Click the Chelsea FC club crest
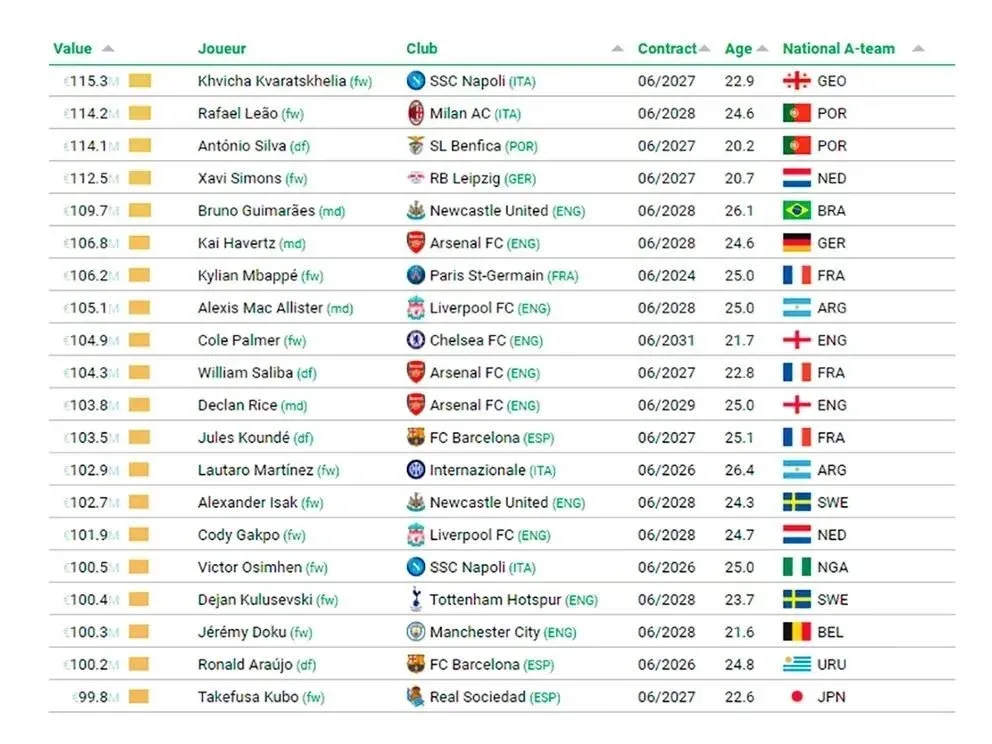Viewport: 992px width, 744px height. pos(416,340)
